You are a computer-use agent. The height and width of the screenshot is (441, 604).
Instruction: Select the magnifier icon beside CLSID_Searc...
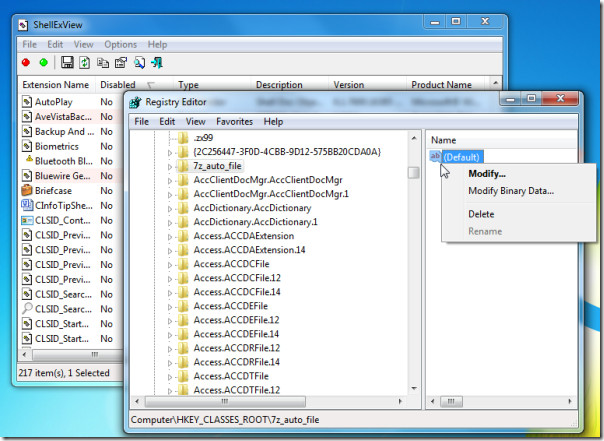pyautogui.click(x=27, y=308)
